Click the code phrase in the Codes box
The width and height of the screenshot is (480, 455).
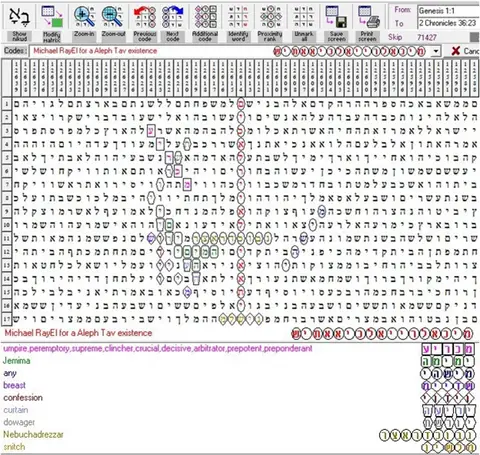[x=95, y=51]
